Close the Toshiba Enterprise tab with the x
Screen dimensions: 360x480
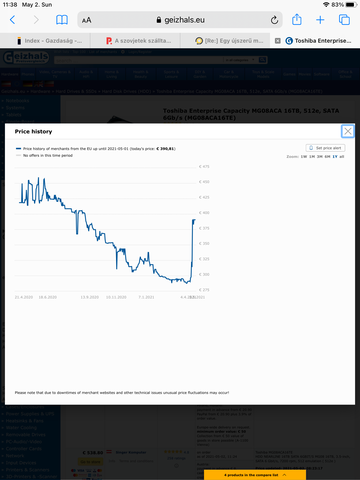click(x=277, y=41)
